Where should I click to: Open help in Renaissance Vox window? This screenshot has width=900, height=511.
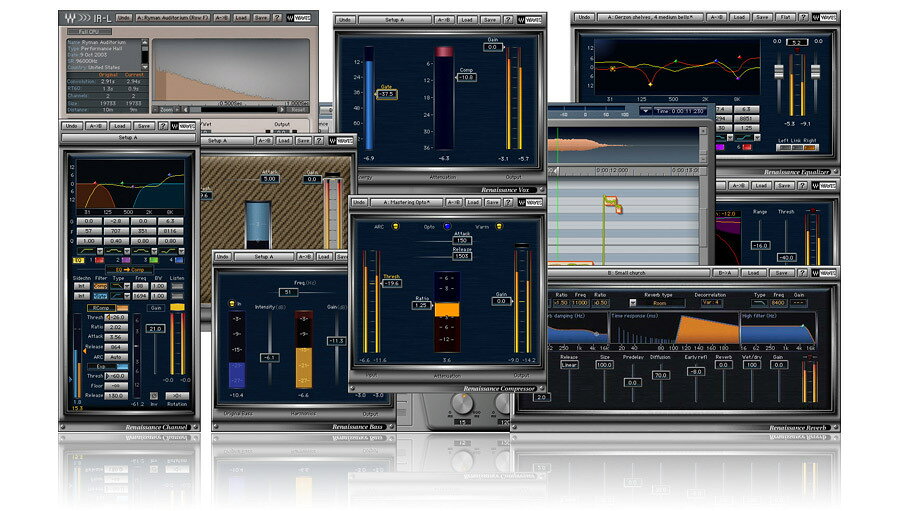[507, 20]
